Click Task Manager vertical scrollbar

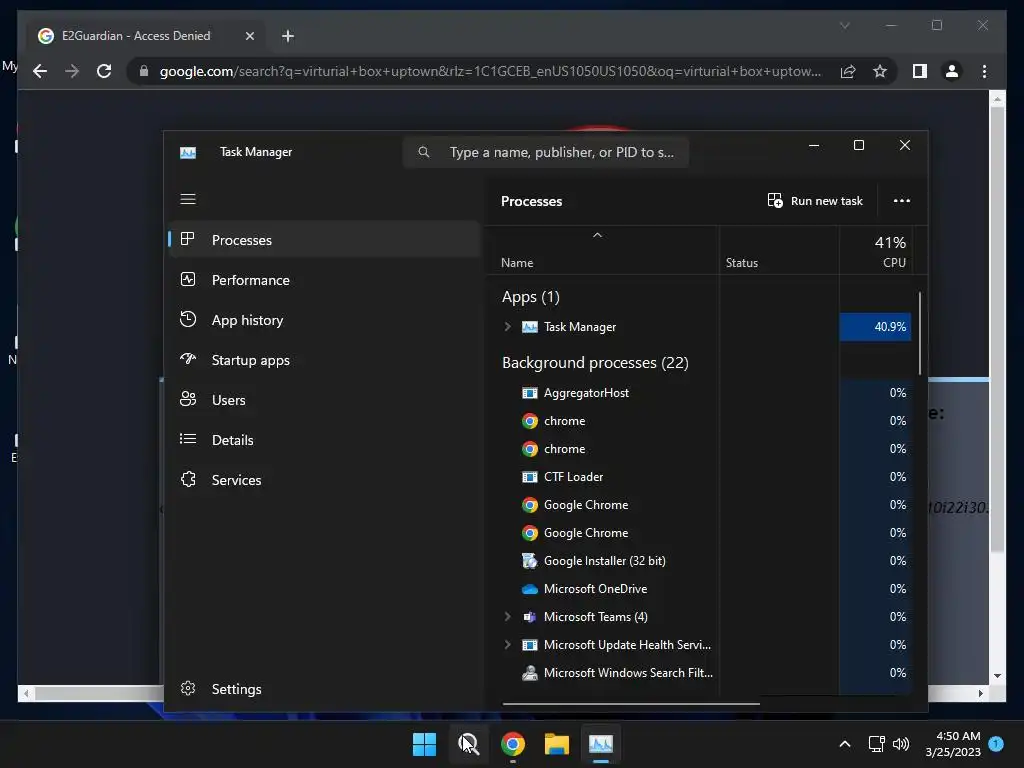tap(920, 334)
